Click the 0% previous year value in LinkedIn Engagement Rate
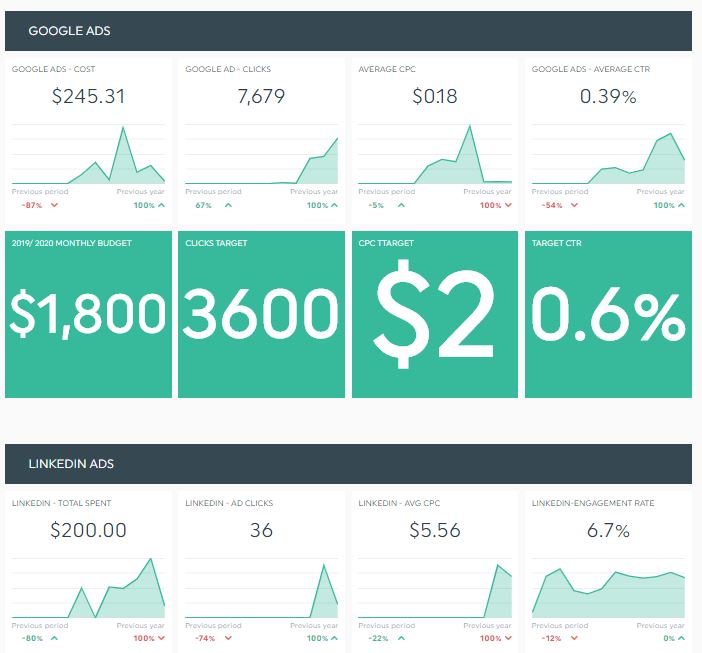This screenshot has width=702, height=653. point(669,639)
